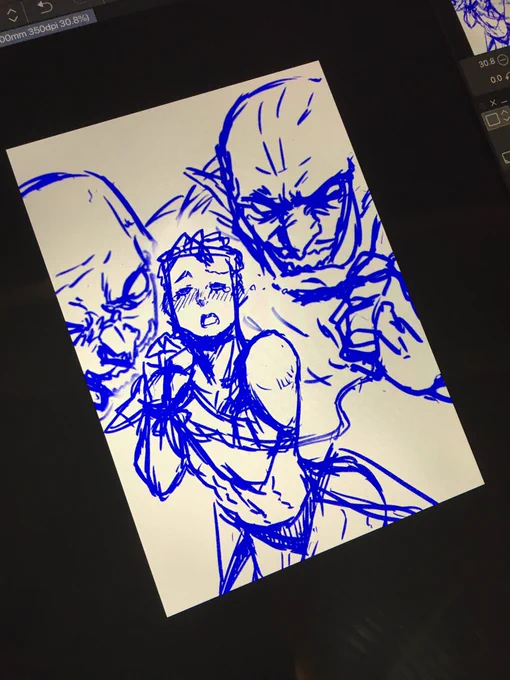The height and width of the screenshot is (680, 510).
Task: Click the up/down chevron icon left of Undo
Action: (x=12, y=15)
